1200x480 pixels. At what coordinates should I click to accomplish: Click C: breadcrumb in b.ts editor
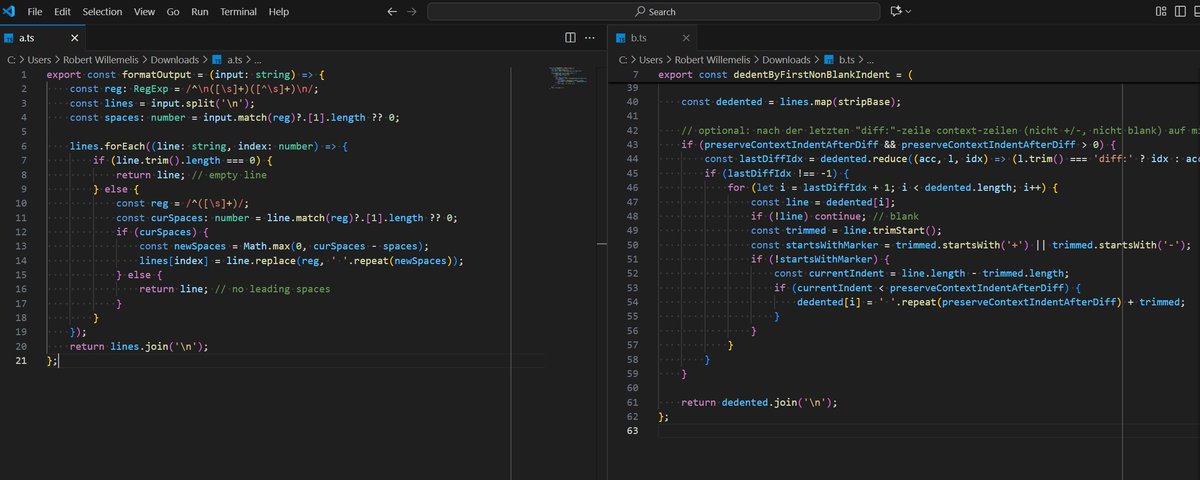(623, 60)
